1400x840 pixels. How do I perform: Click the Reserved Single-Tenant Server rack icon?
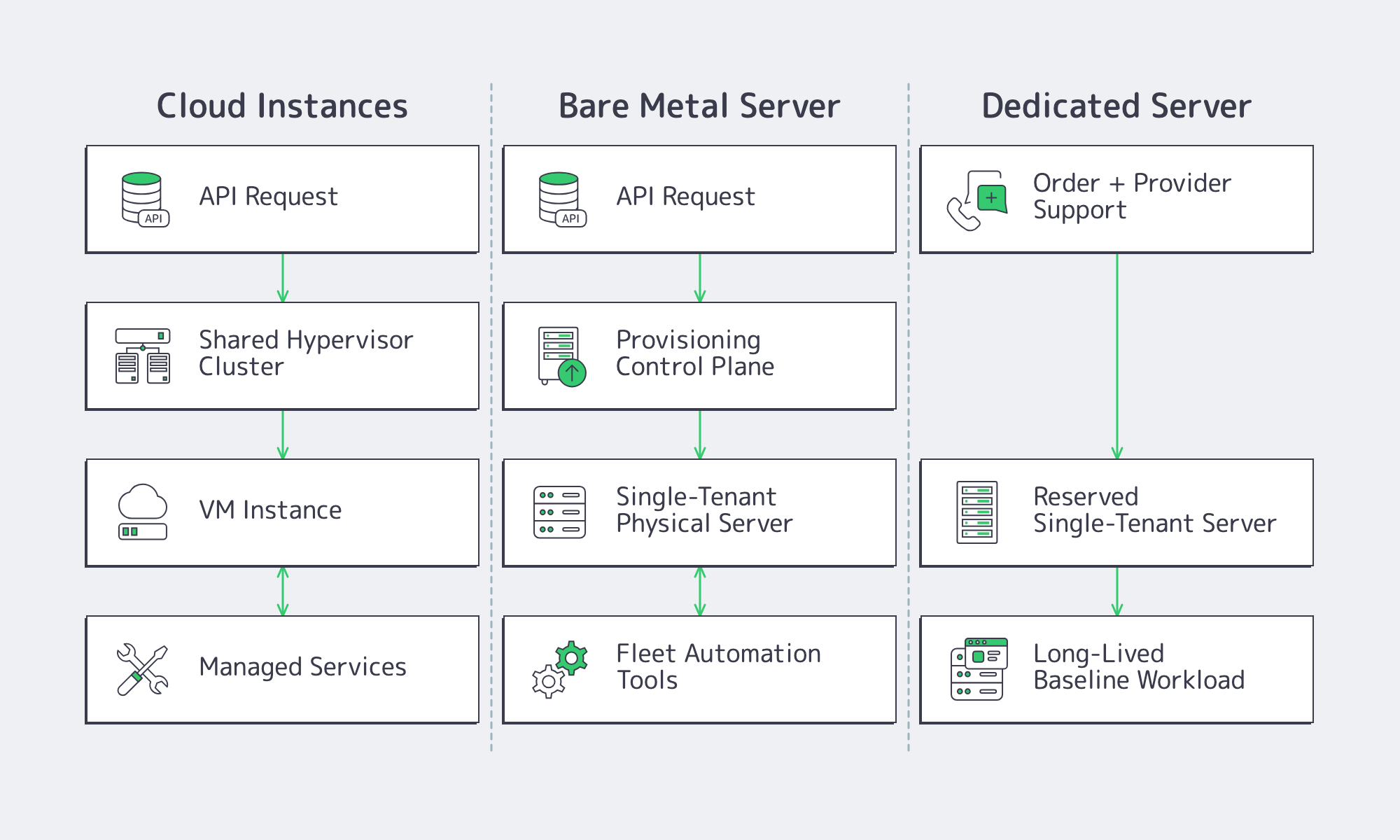(x=978, y=512)
